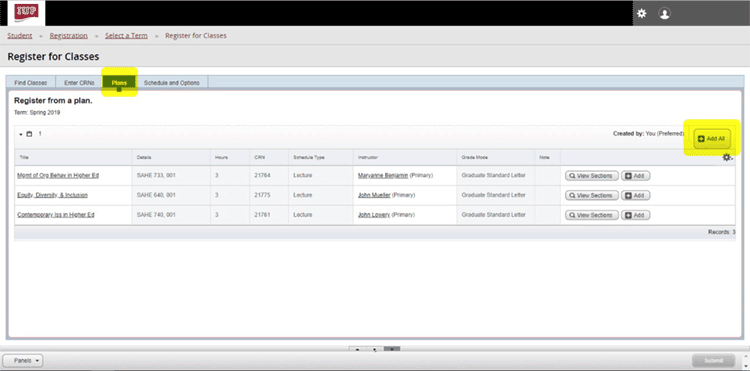Click CRN 21764 cell
The image size is (750, 371).
[269, 175]
